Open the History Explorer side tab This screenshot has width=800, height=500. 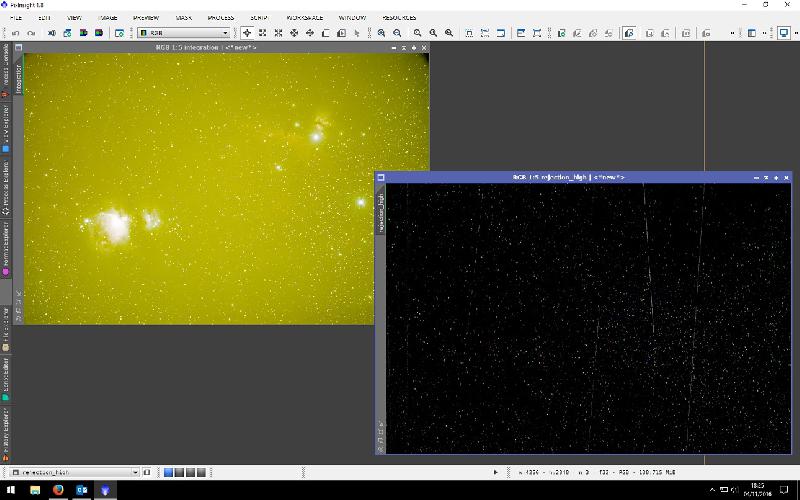[6, 434]
